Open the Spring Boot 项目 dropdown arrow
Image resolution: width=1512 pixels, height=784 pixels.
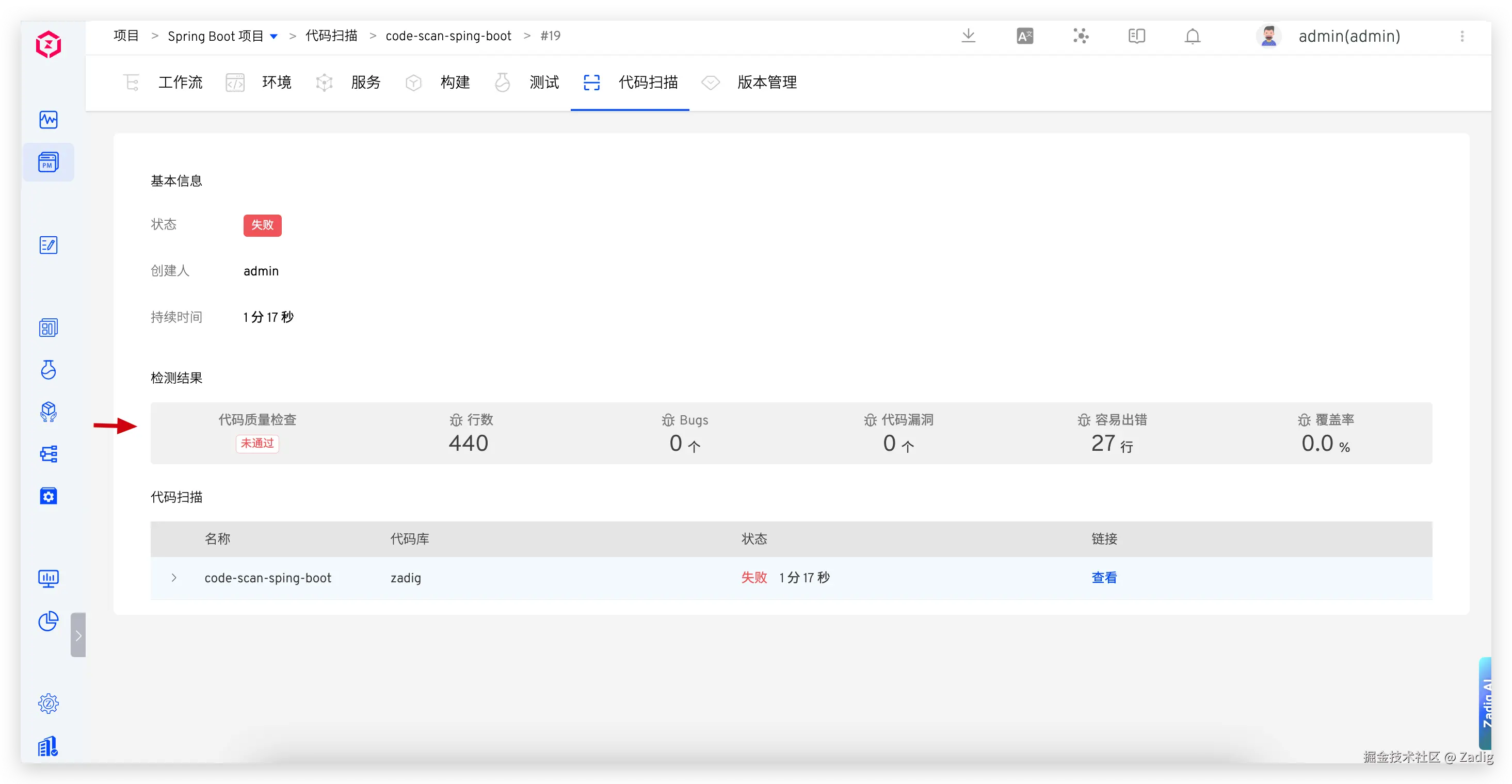[274, 37]
